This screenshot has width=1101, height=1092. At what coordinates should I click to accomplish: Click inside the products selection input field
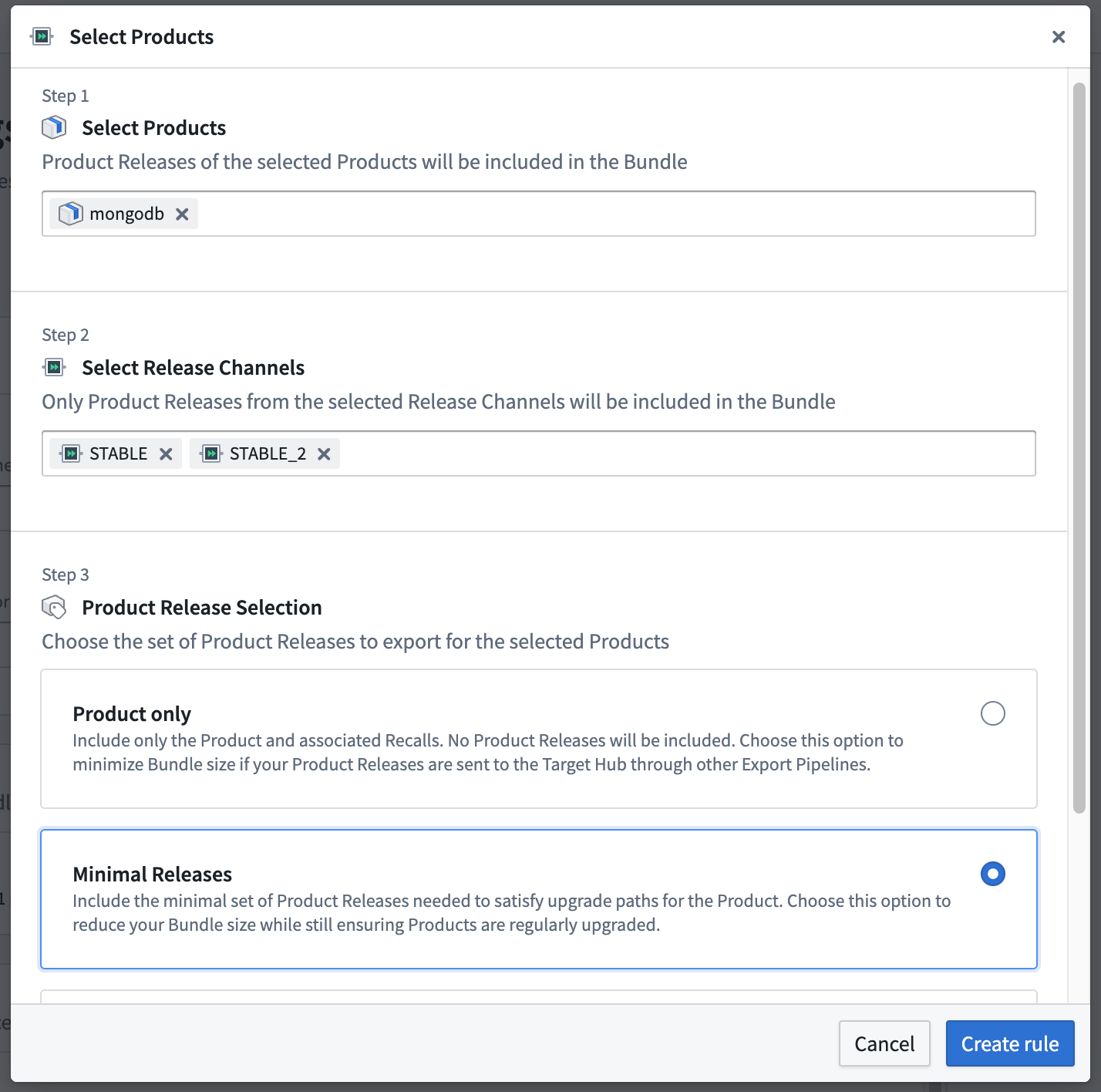point(539,214)
